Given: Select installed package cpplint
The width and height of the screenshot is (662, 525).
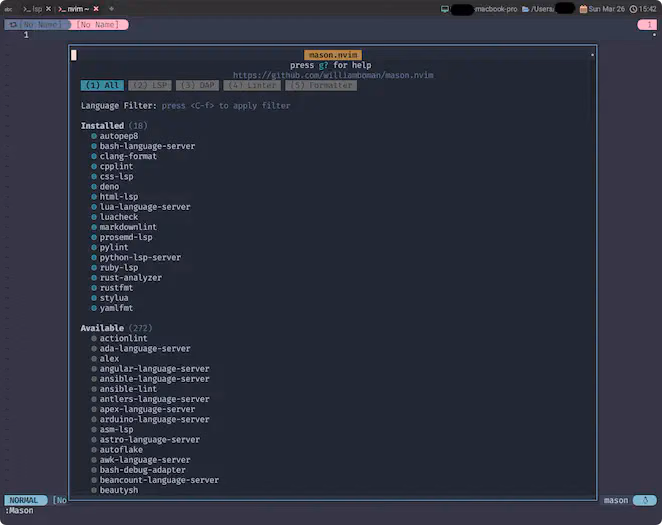Looking at the screenshot, I should pyautogui.click(x=116, y=166).
